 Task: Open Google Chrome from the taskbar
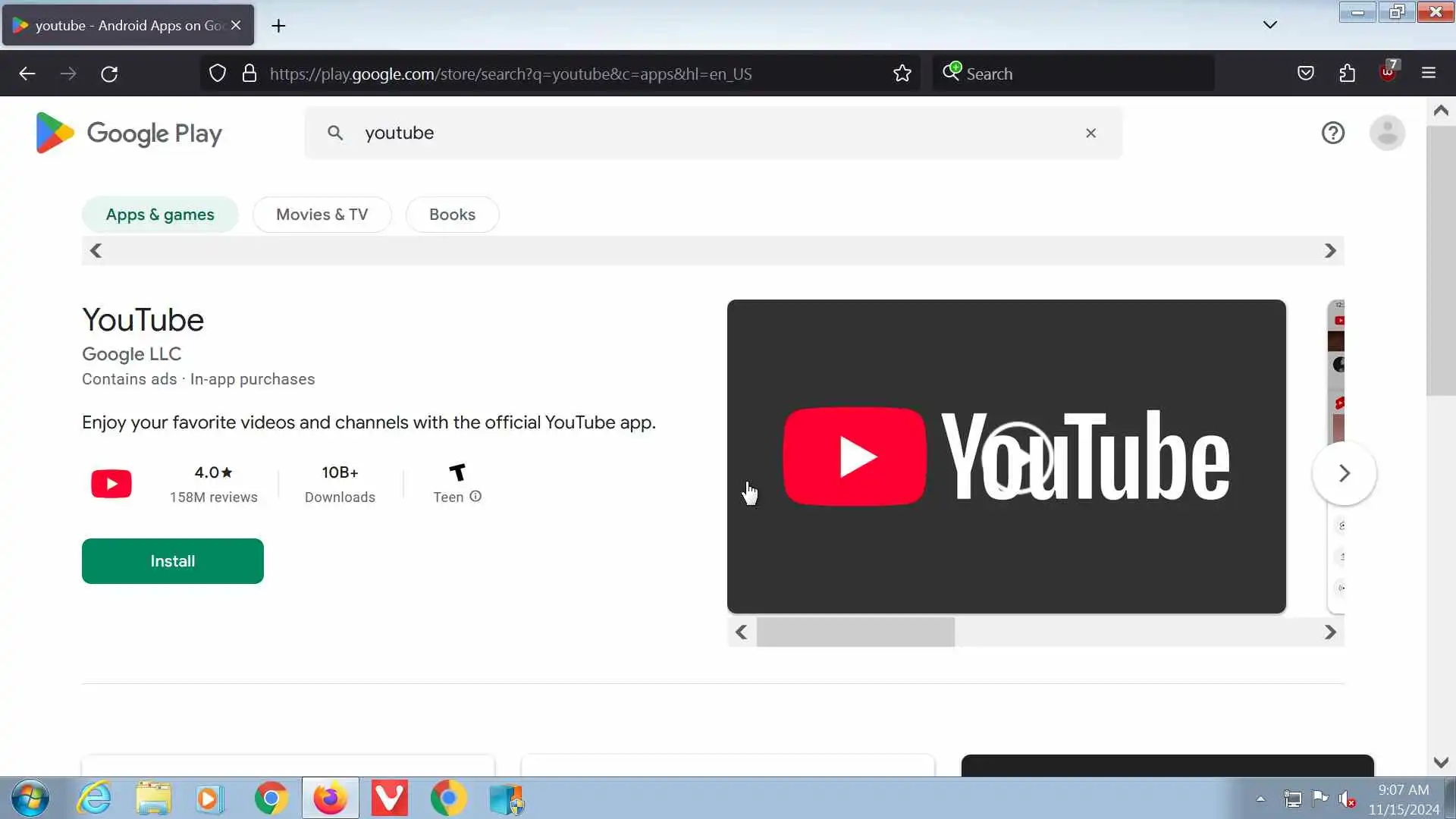271,799
